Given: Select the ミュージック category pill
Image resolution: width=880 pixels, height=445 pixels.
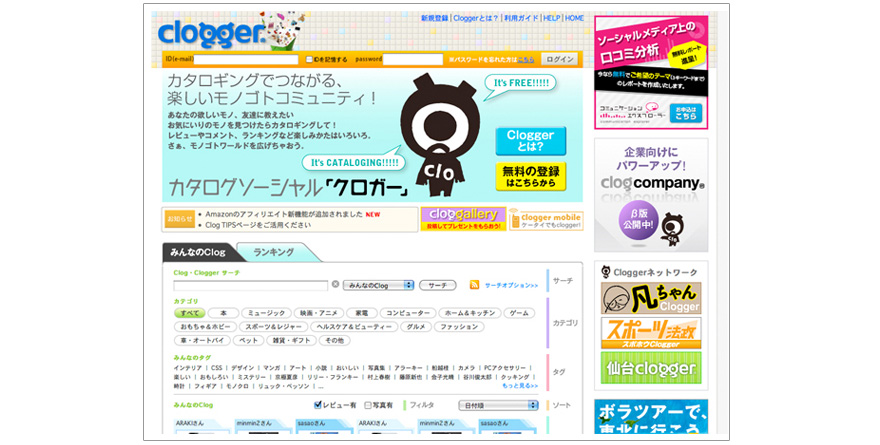Looking at the screenshot, I should 266,313.
